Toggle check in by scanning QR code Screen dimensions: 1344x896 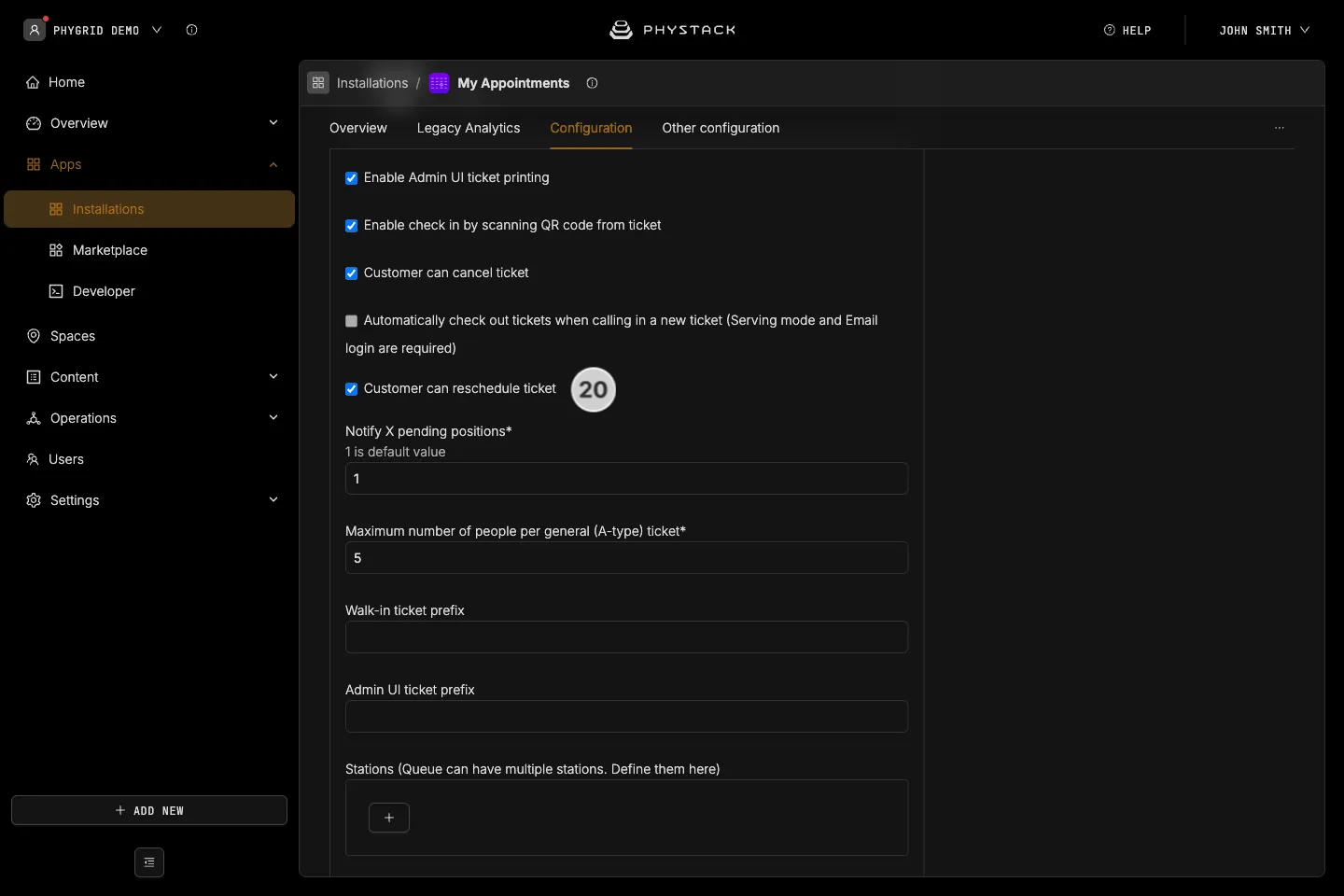(x=351, y=226)
